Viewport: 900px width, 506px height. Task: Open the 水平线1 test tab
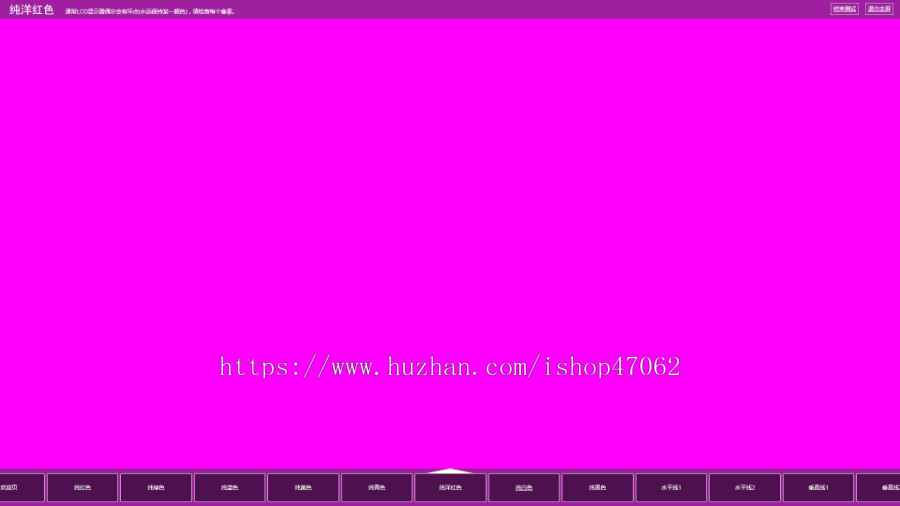(x=671, y=488)
